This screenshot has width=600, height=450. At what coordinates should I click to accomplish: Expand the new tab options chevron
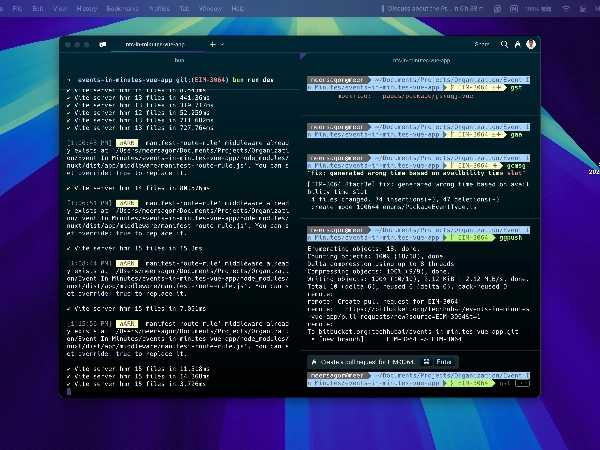pyautogui.click(x=223, y=44)
